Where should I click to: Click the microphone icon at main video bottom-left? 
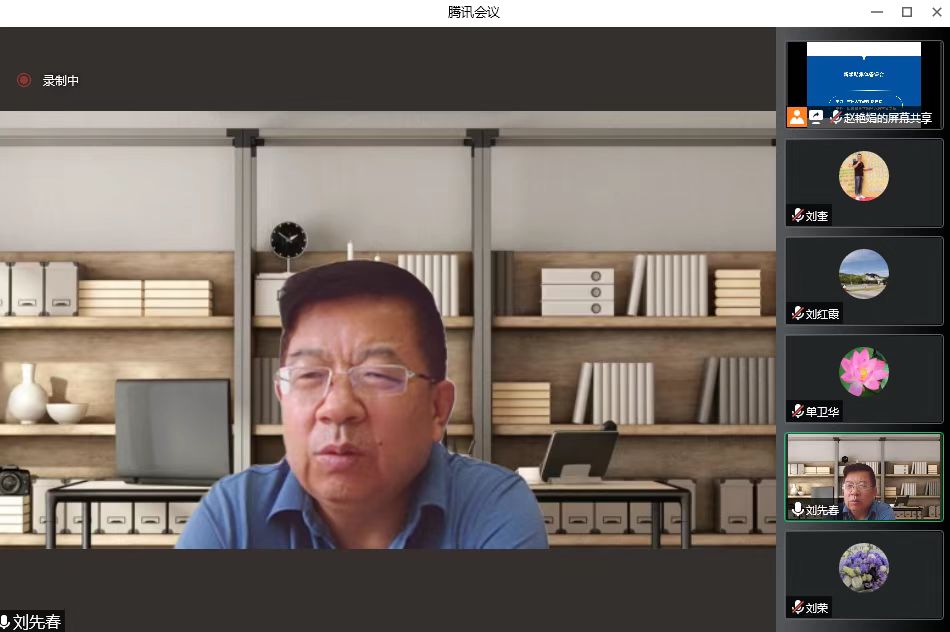(x=6, y=622)
